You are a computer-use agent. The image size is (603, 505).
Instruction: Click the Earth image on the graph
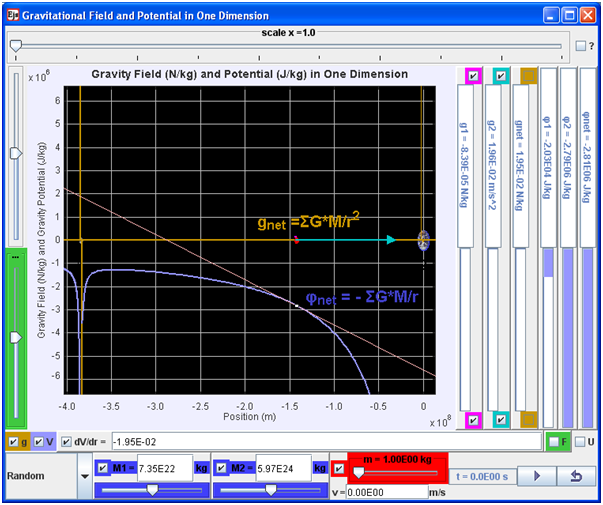(x=423, y=240)
